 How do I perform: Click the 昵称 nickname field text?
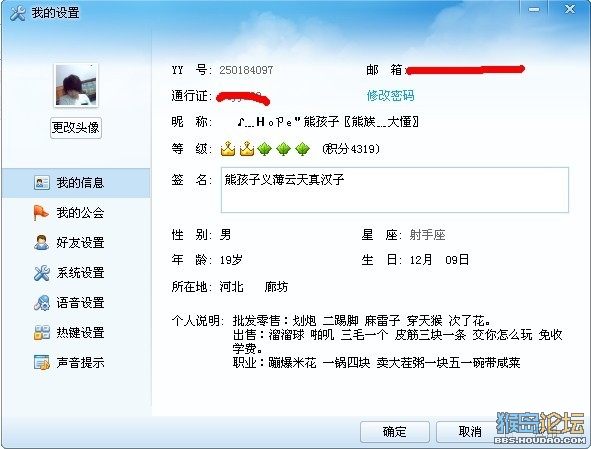328,122
